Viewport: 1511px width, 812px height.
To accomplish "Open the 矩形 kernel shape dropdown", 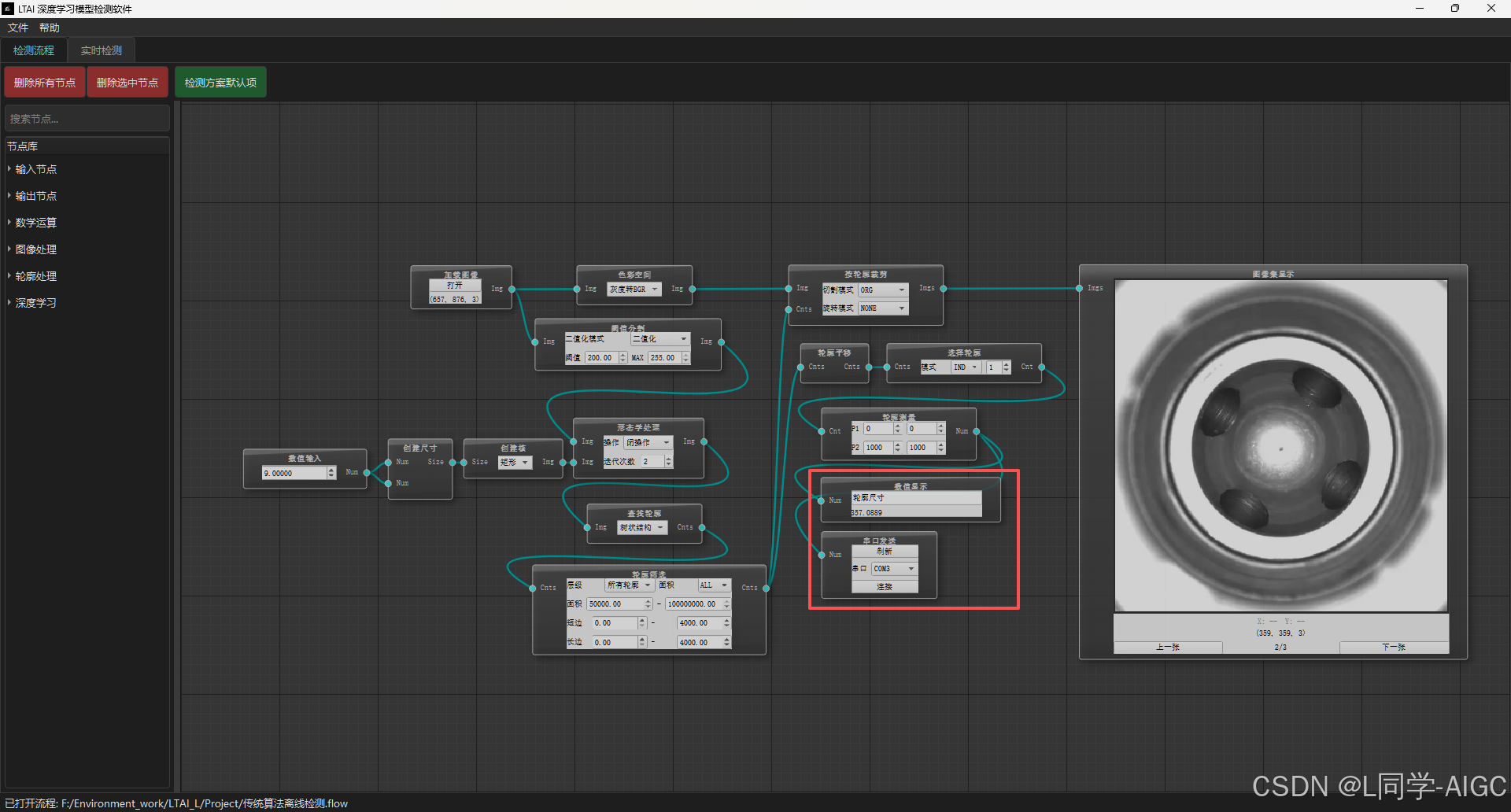I will click(x=515, y=463).
